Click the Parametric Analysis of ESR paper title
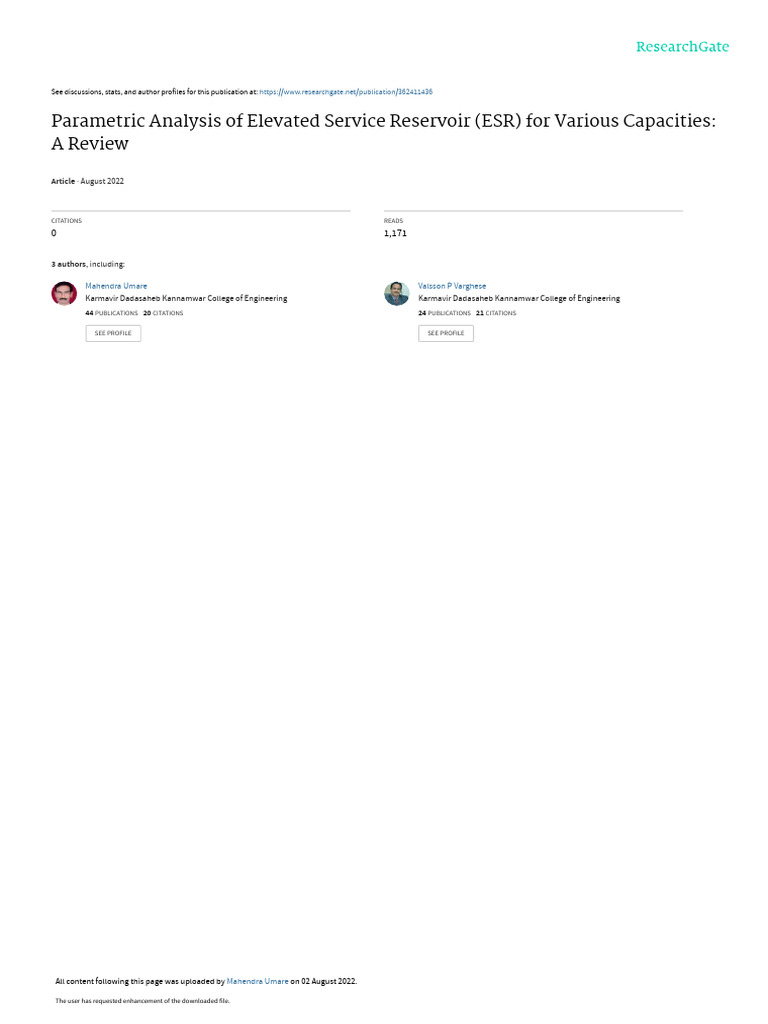This screenshot has width=768, height=1024. tap(383, 132)
